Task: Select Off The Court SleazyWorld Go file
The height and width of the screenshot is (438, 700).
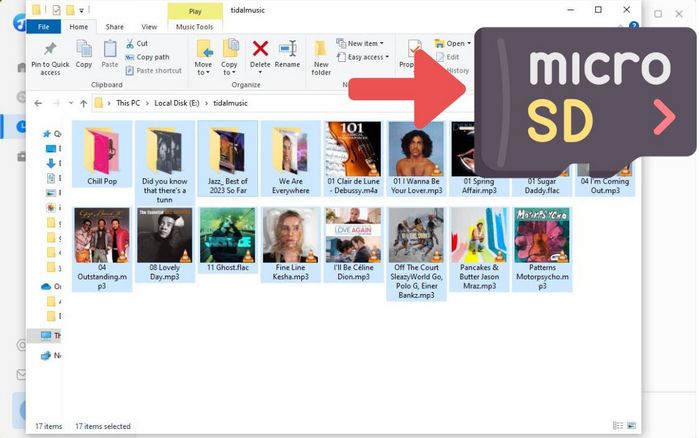Action: (x=417, y=254)
